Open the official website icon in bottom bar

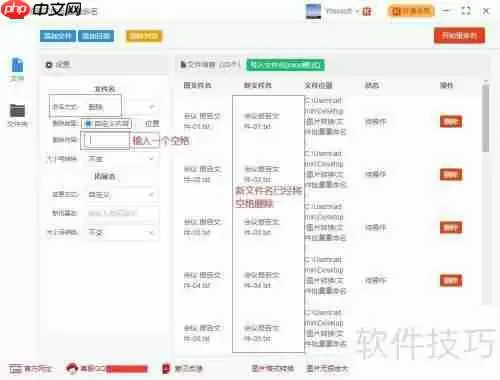[x=15, y=369]
